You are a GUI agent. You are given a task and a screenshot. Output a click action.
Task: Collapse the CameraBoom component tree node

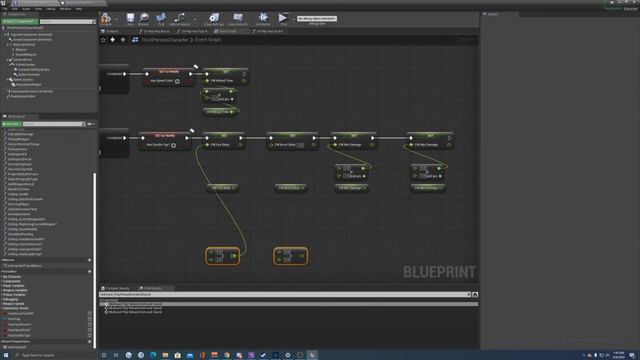click(x=8, y=60)
